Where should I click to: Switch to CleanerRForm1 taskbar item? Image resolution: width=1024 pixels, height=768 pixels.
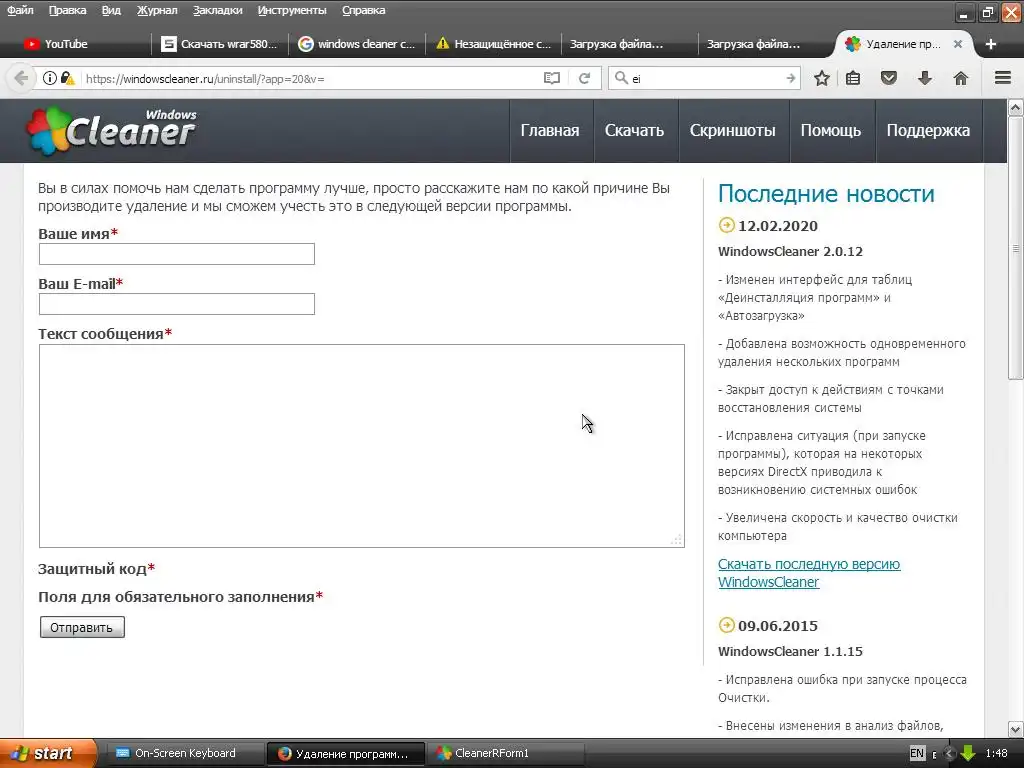[504, 753]
